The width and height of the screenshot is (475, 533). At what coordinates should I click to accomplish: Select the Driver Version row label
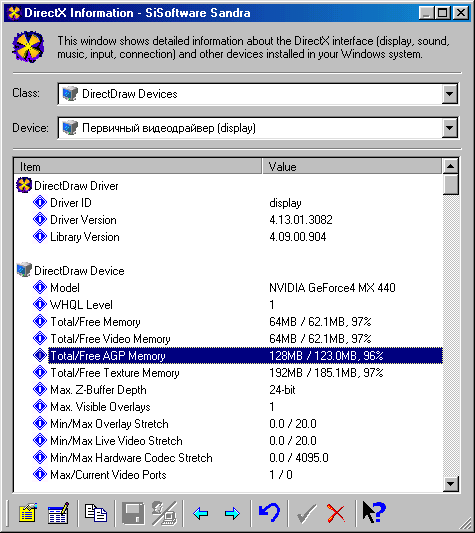[x=83, y=220]
